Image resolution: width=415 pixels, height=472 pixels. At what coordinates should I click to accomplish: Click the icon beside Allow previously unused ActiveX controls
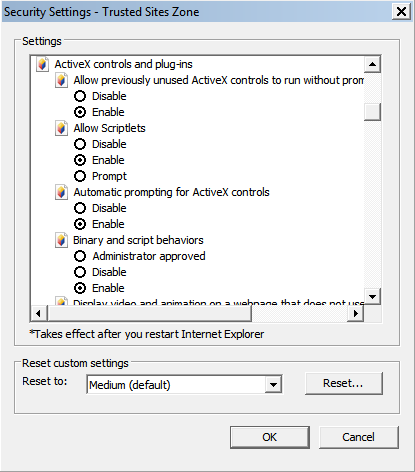61,80
